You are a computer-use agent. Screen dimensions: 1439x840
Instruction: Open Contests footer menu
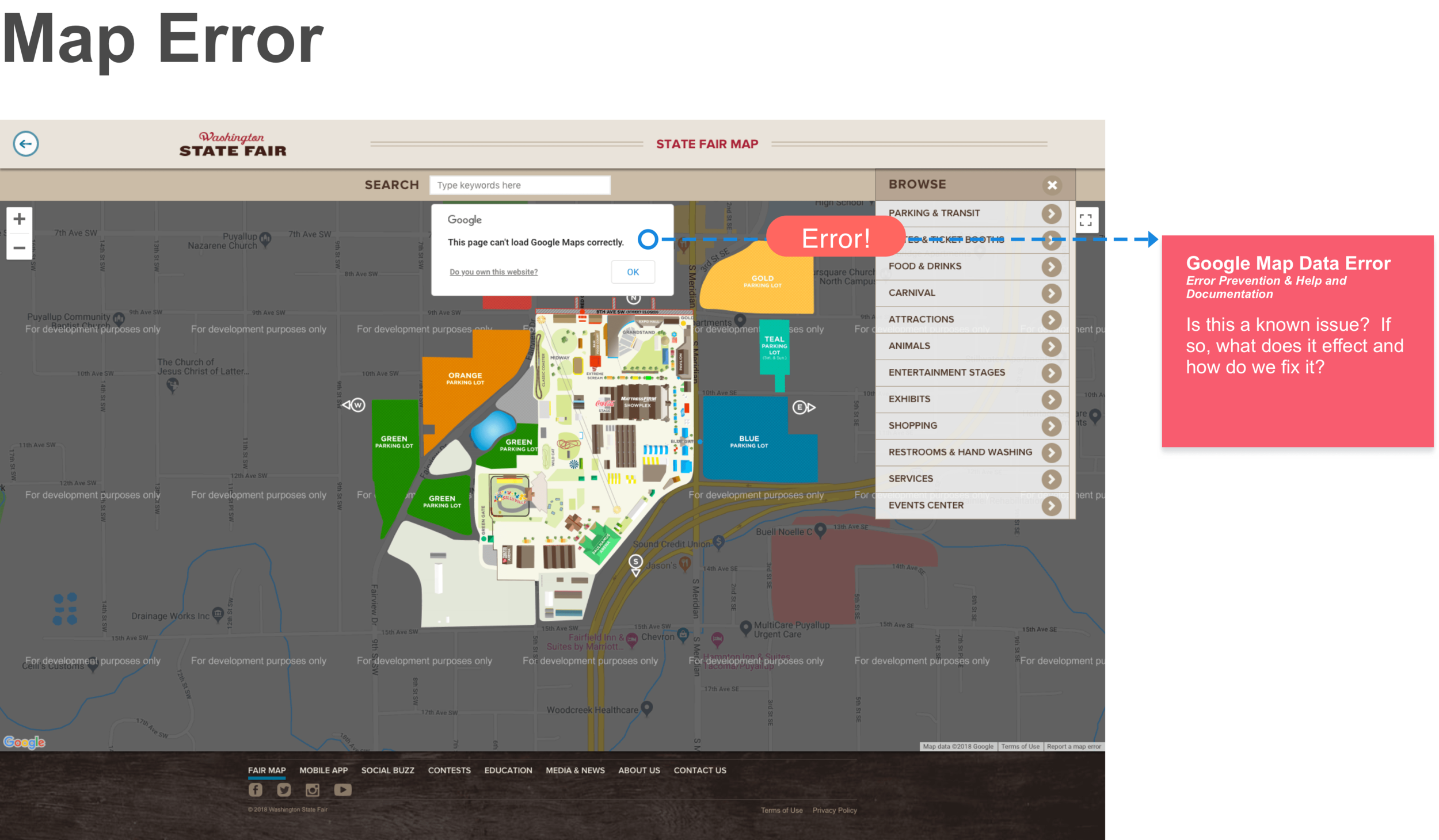(449, 770)
